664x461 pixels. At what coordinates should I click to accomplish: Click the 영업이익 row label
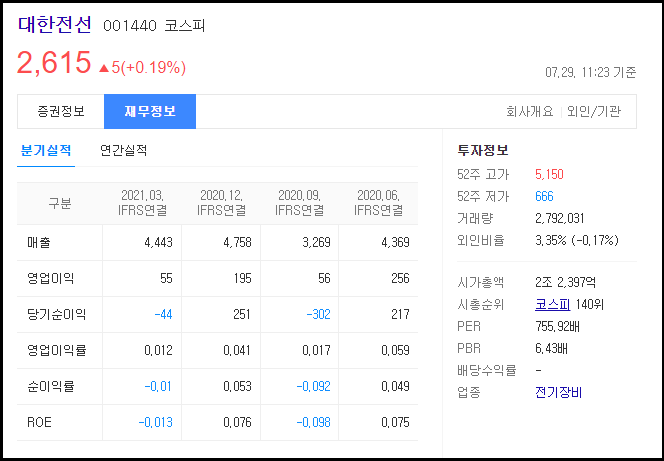50,279
